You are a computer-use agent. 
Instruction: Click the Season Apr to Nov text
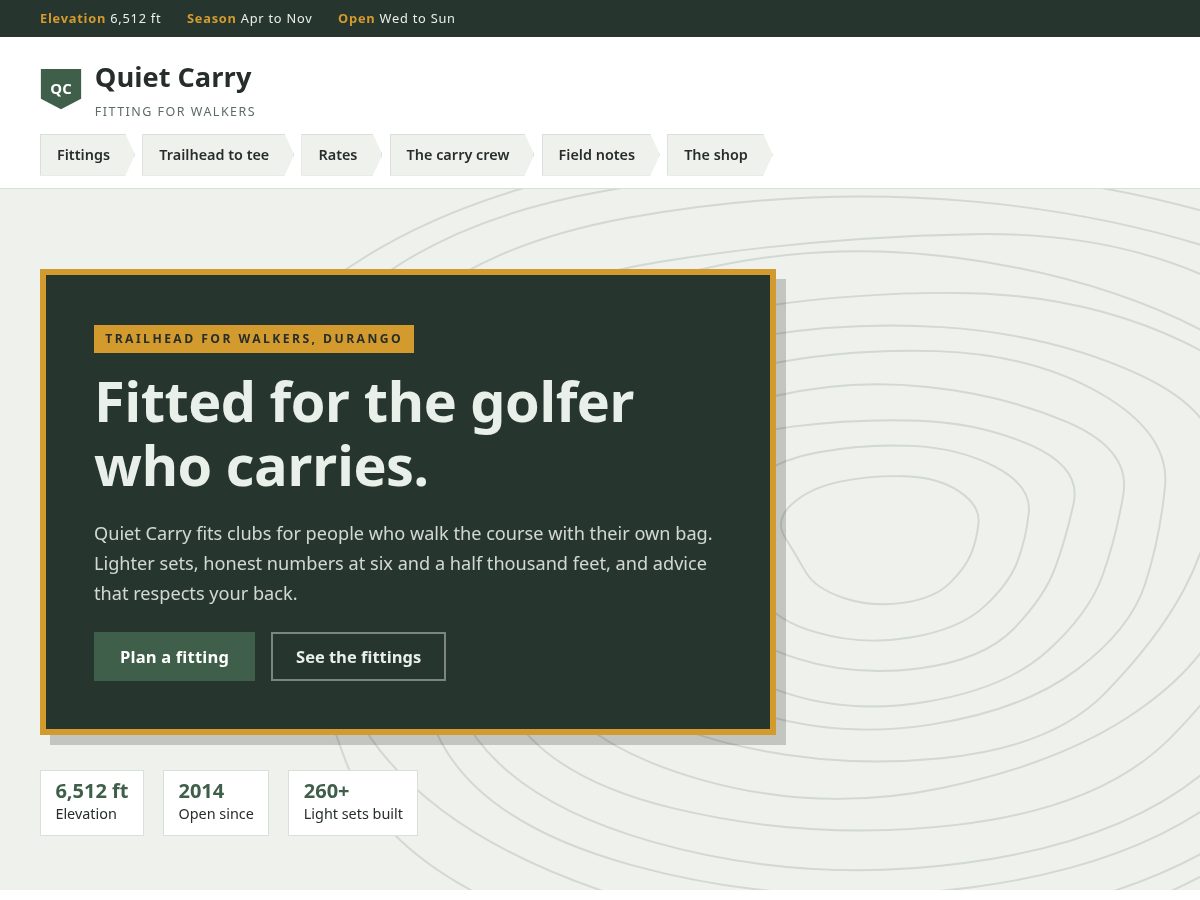(249, 18)
